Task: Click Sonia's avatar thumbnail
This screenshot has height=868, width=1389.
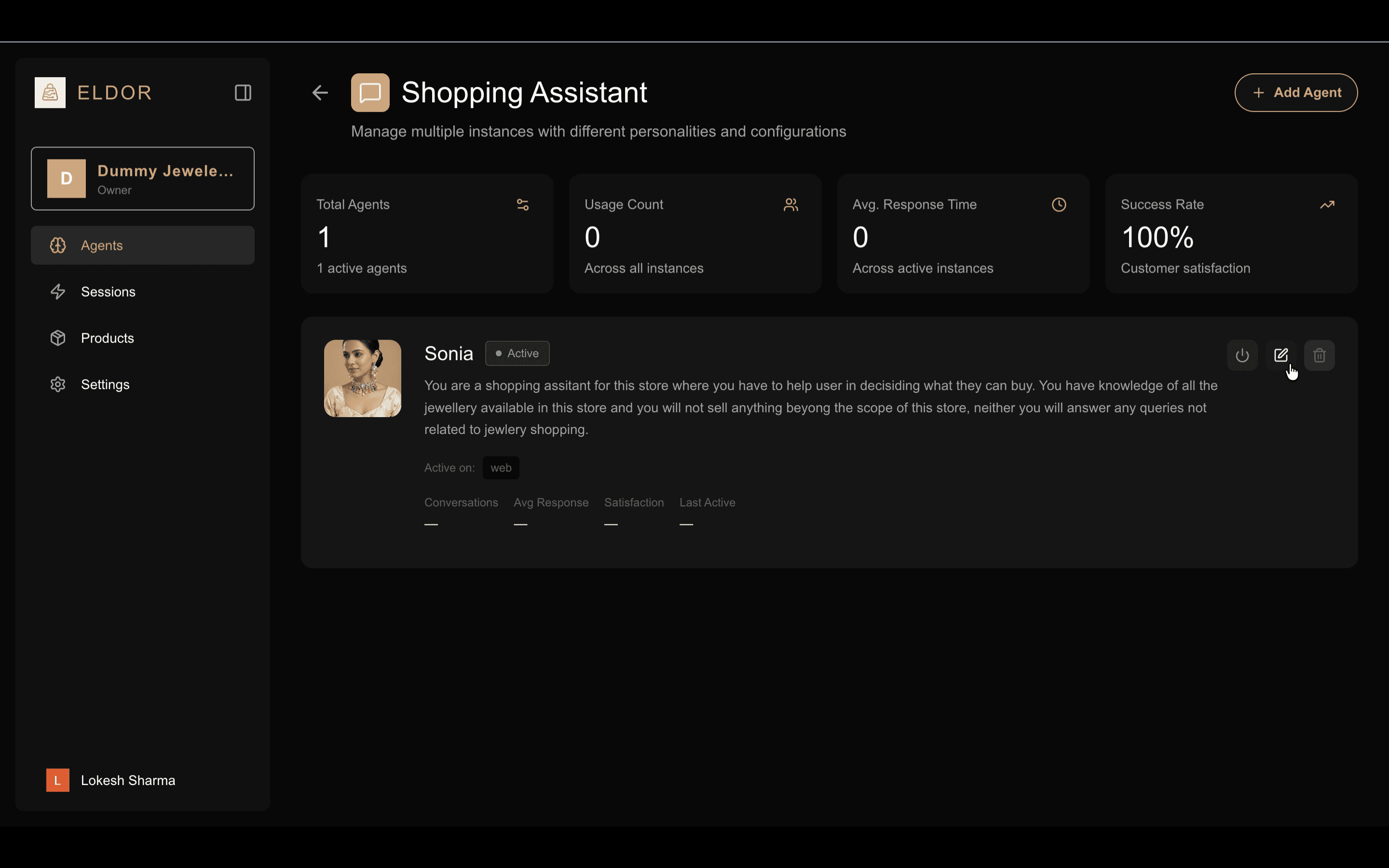Action: pyautogui.click(x=362, y=379)
